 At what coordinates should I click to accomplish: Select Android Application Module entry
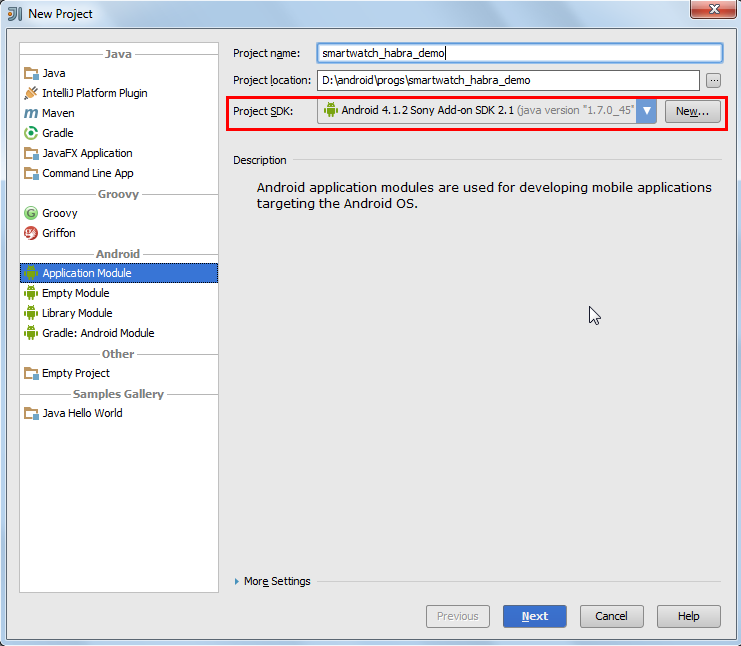click(119, 273)
